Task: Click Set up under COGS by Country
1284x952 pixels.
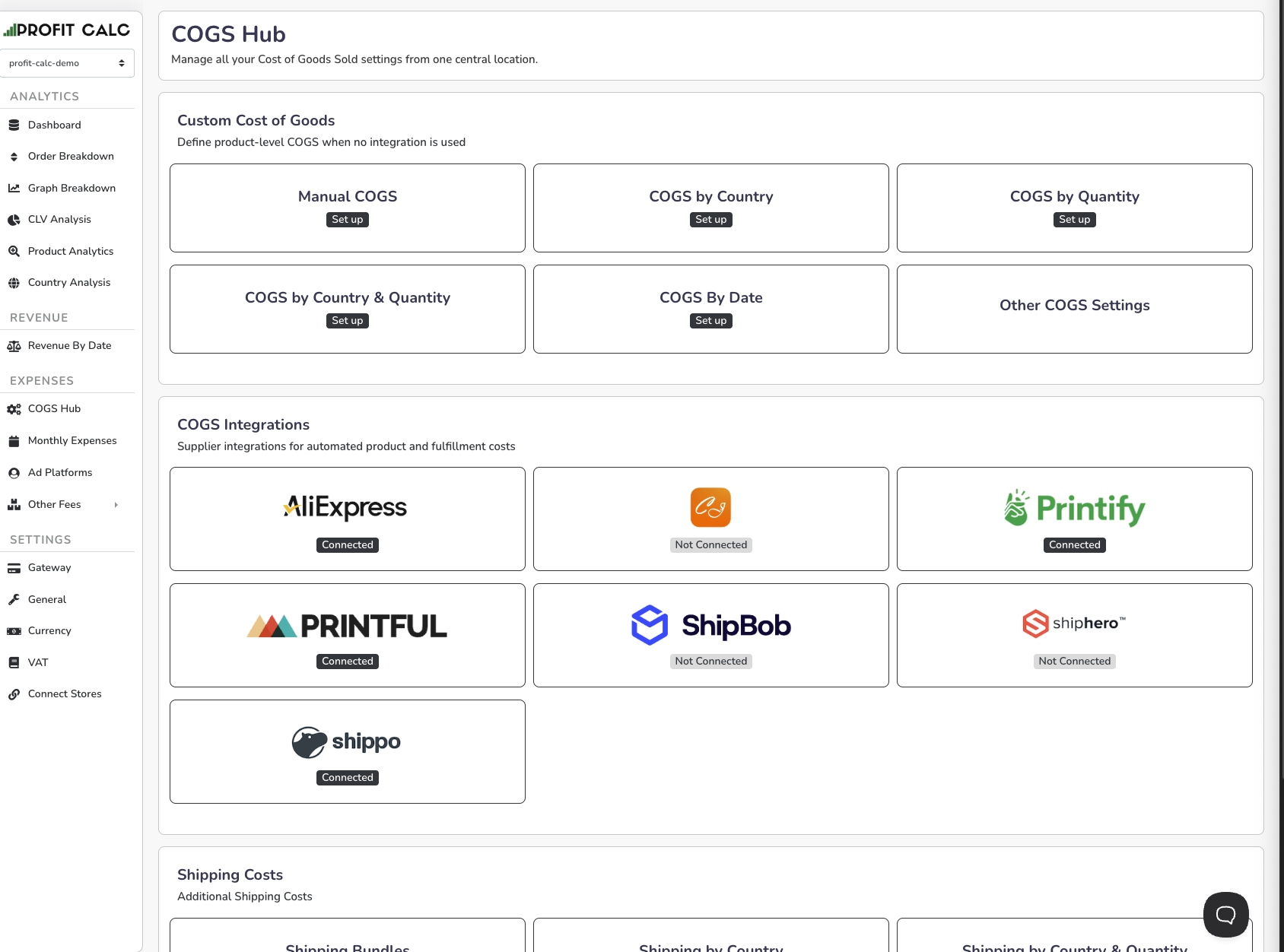Action: point(710,220)
